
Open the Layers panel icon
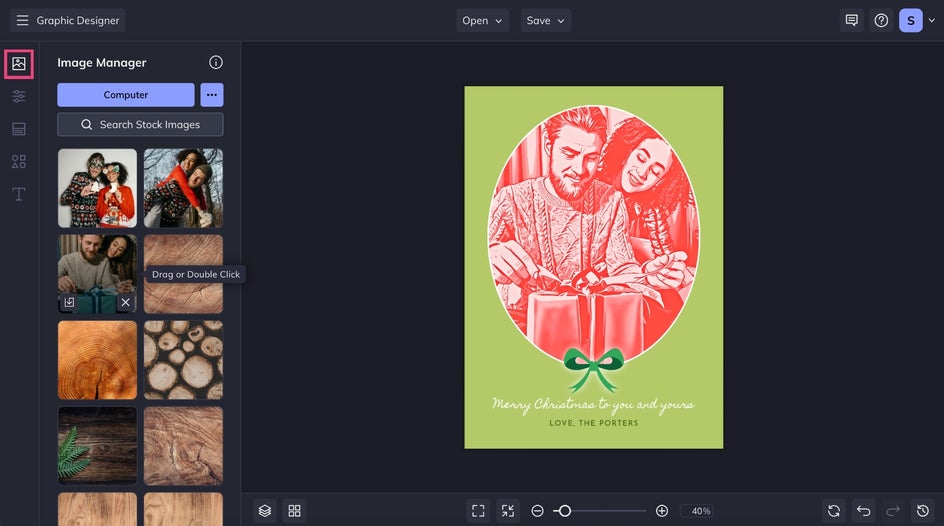click(265, 511)
